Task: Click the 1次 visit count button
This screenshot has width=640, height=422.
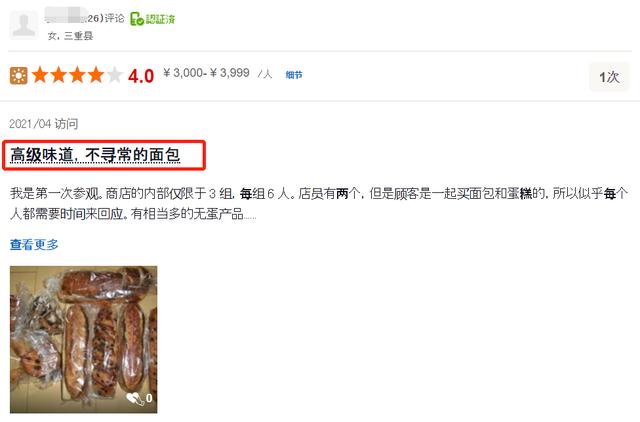Action: [609, 77]
